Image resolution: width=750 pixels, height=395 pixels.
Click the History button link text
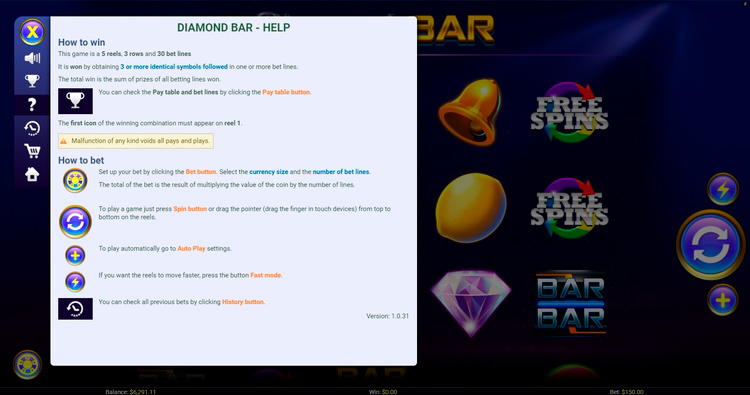[x=243, y=302]
